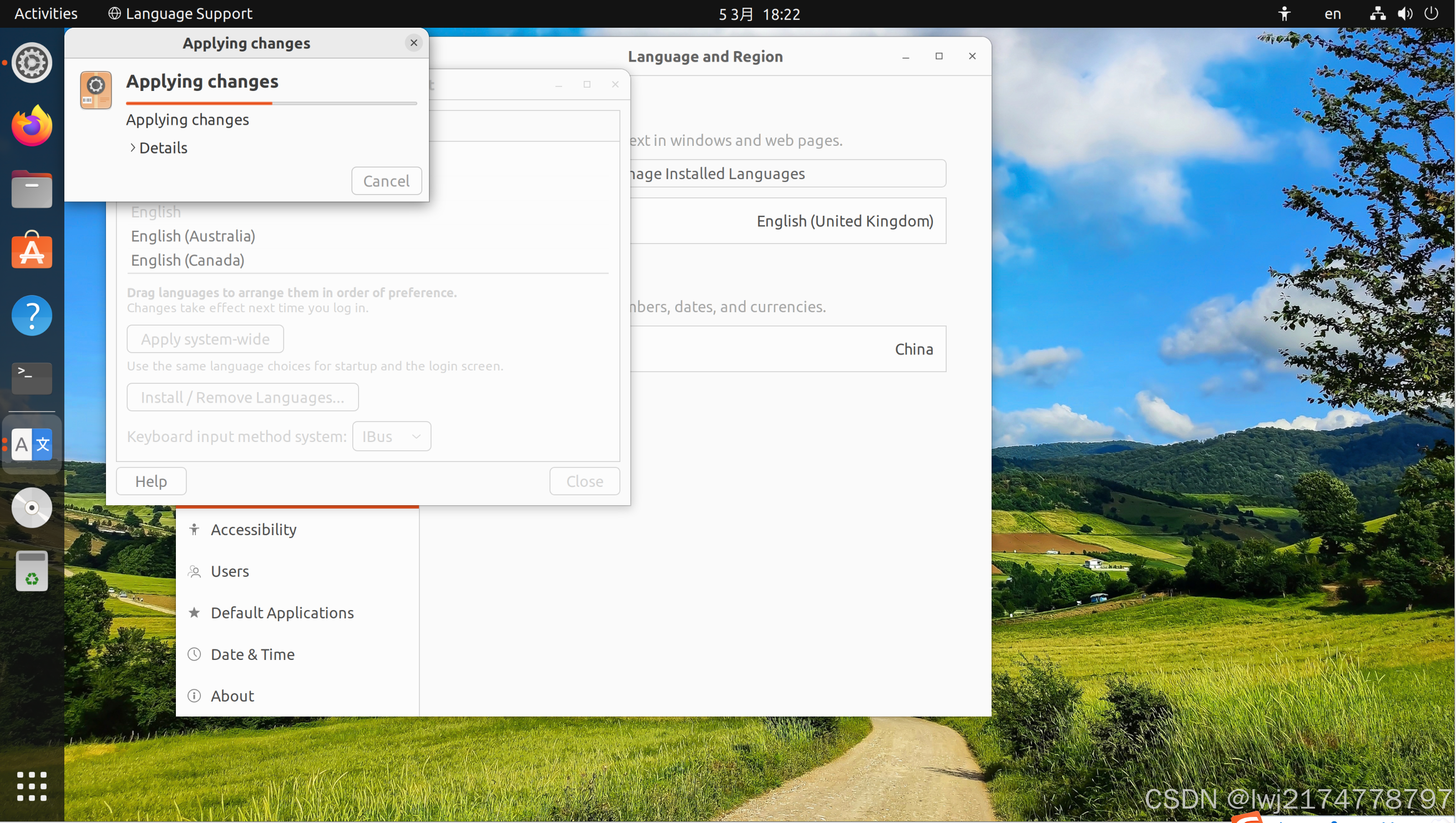The image size is (1456, 823).
Task: Change the English (United Kingdom) language row
Action: click(788, 221)
